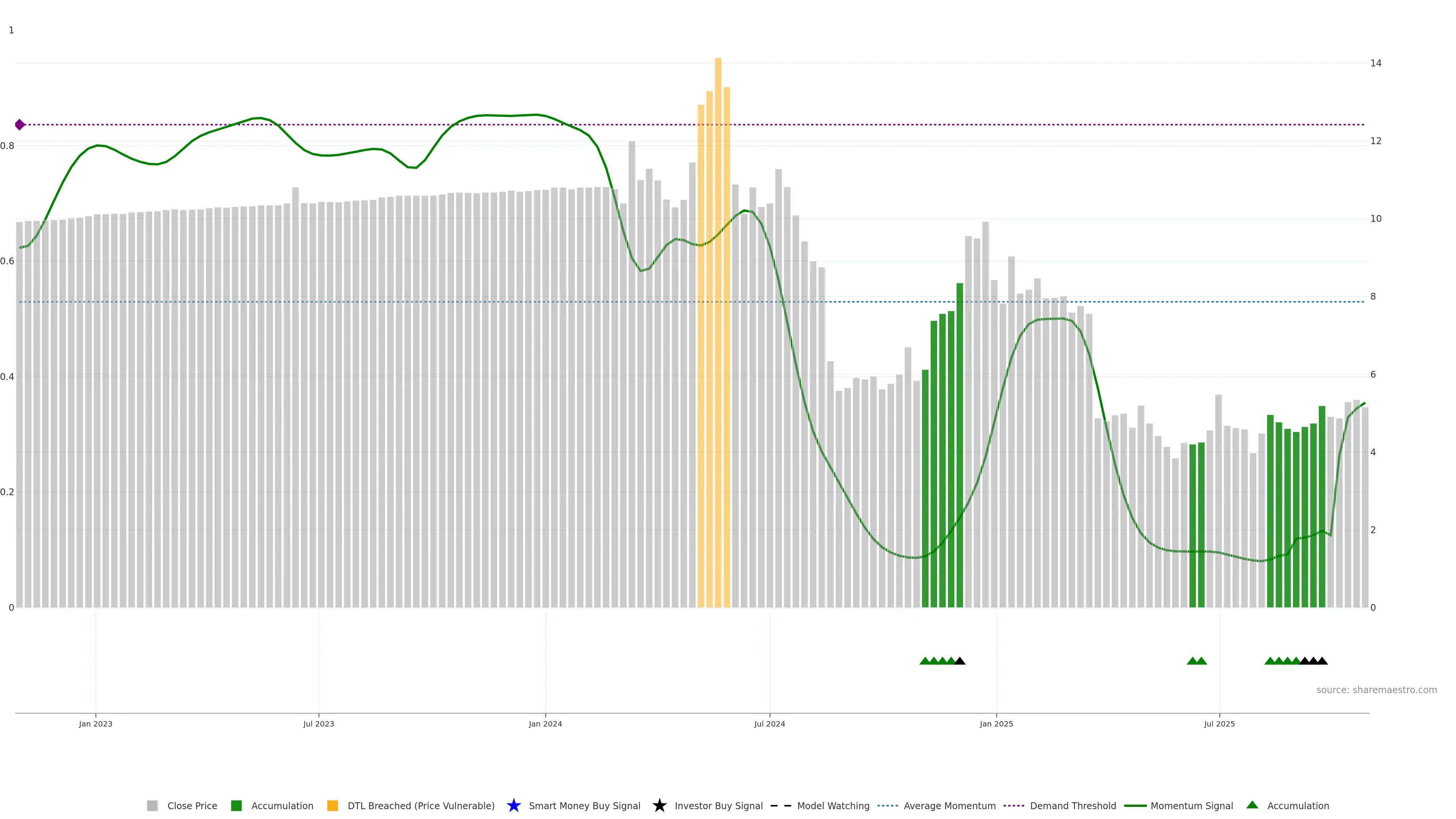Screen dimensions: 1456x819
Task: Click the Smart Money Buy Signal label
Action: pos(584,805)
